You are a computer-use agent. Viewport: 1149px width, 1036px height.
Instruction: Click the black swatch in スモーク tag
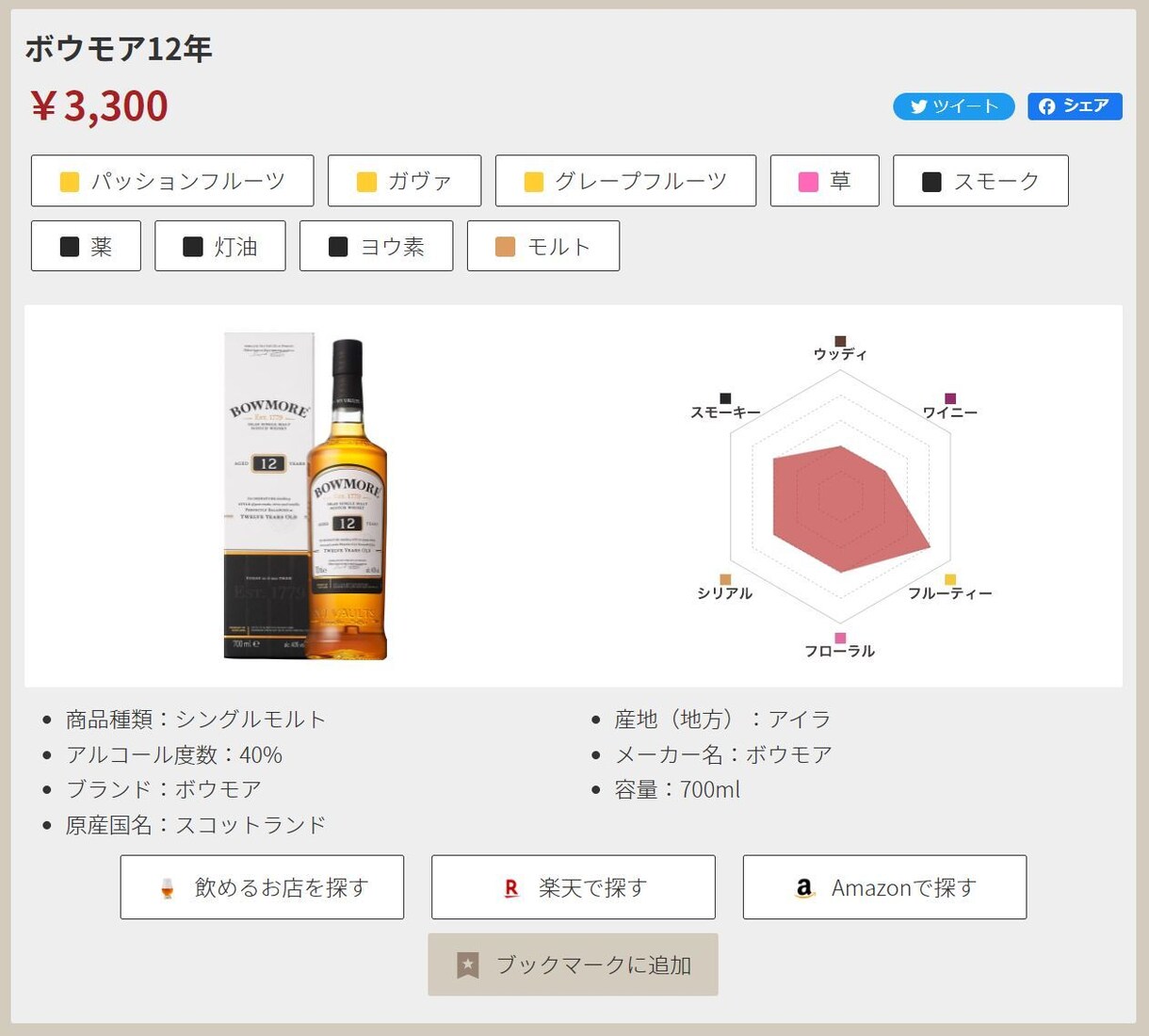click(931, 182)
